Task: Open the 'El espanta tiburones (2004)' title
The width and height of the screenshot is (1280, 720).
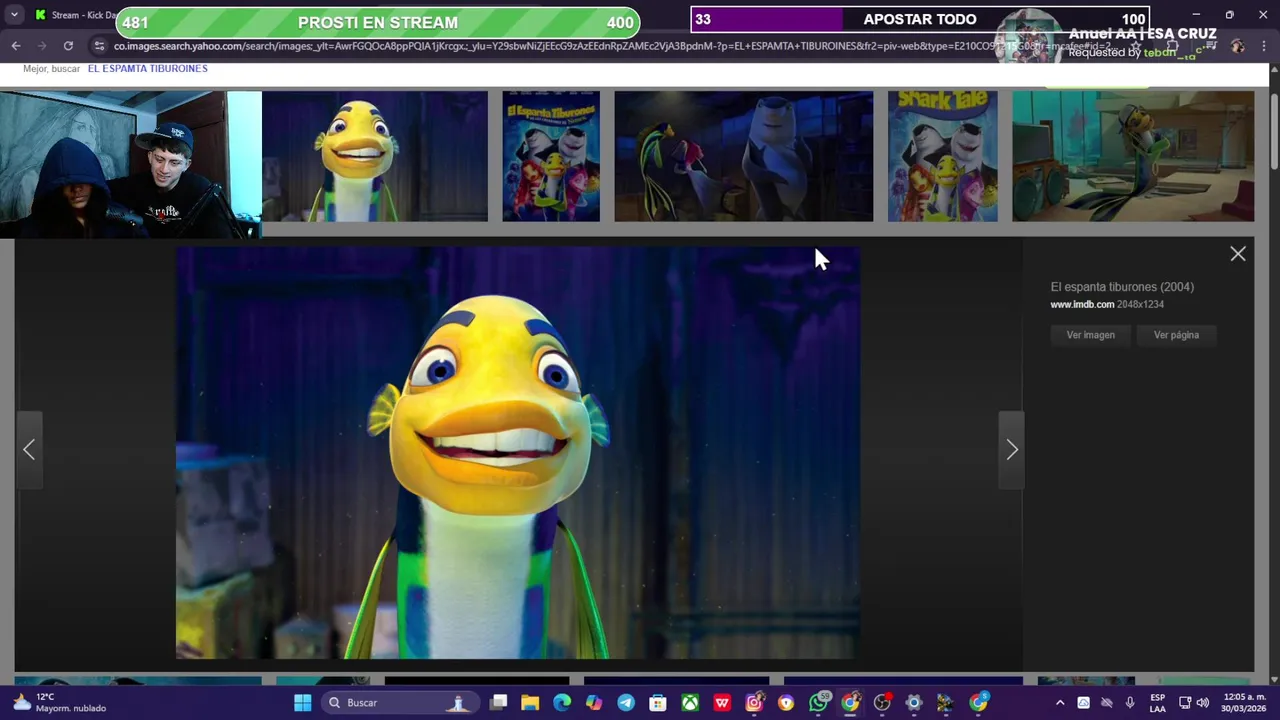Action: click(x=1122, y=287)
